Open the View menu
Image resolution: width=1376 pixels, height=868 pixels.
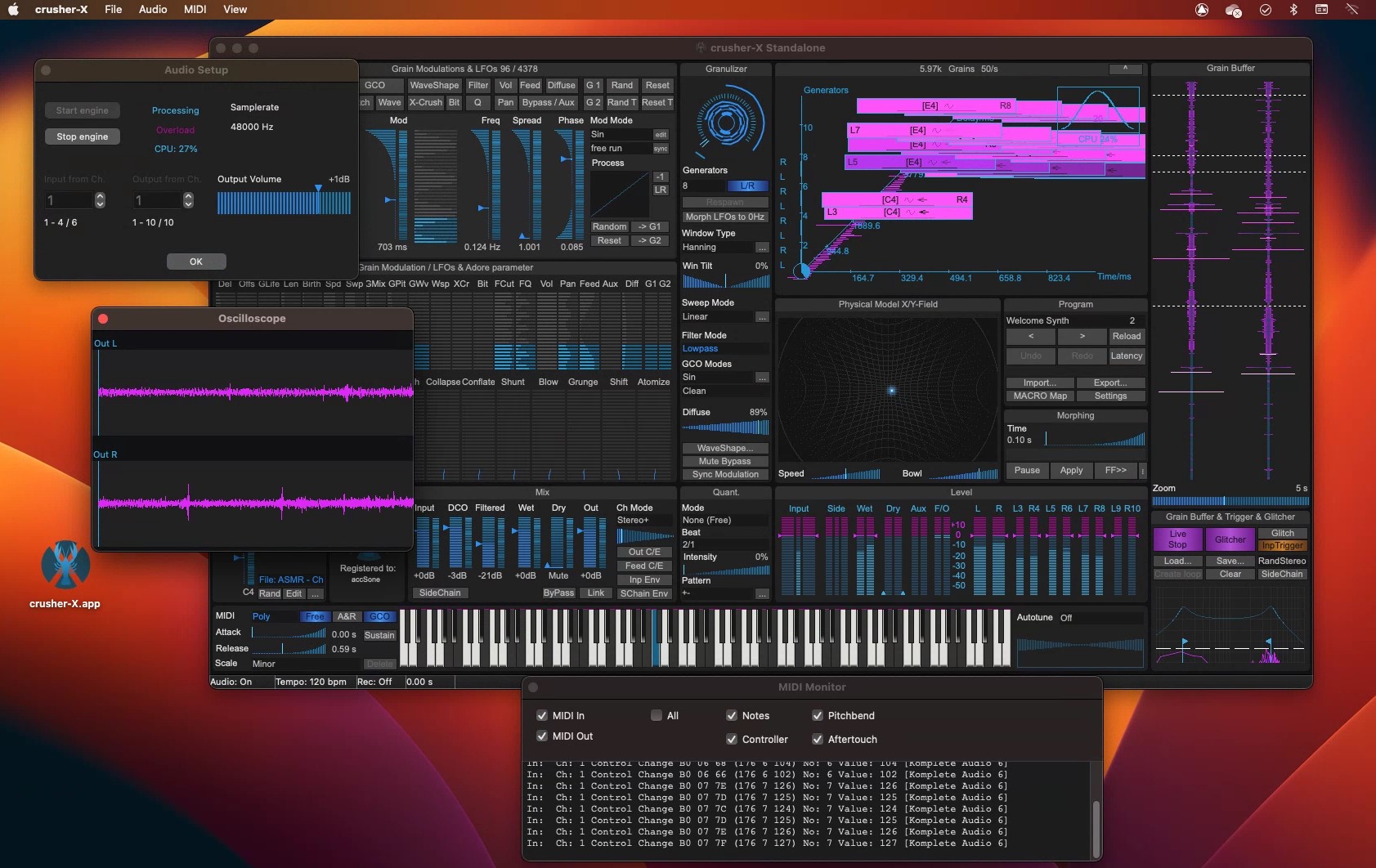coord(235,10)
